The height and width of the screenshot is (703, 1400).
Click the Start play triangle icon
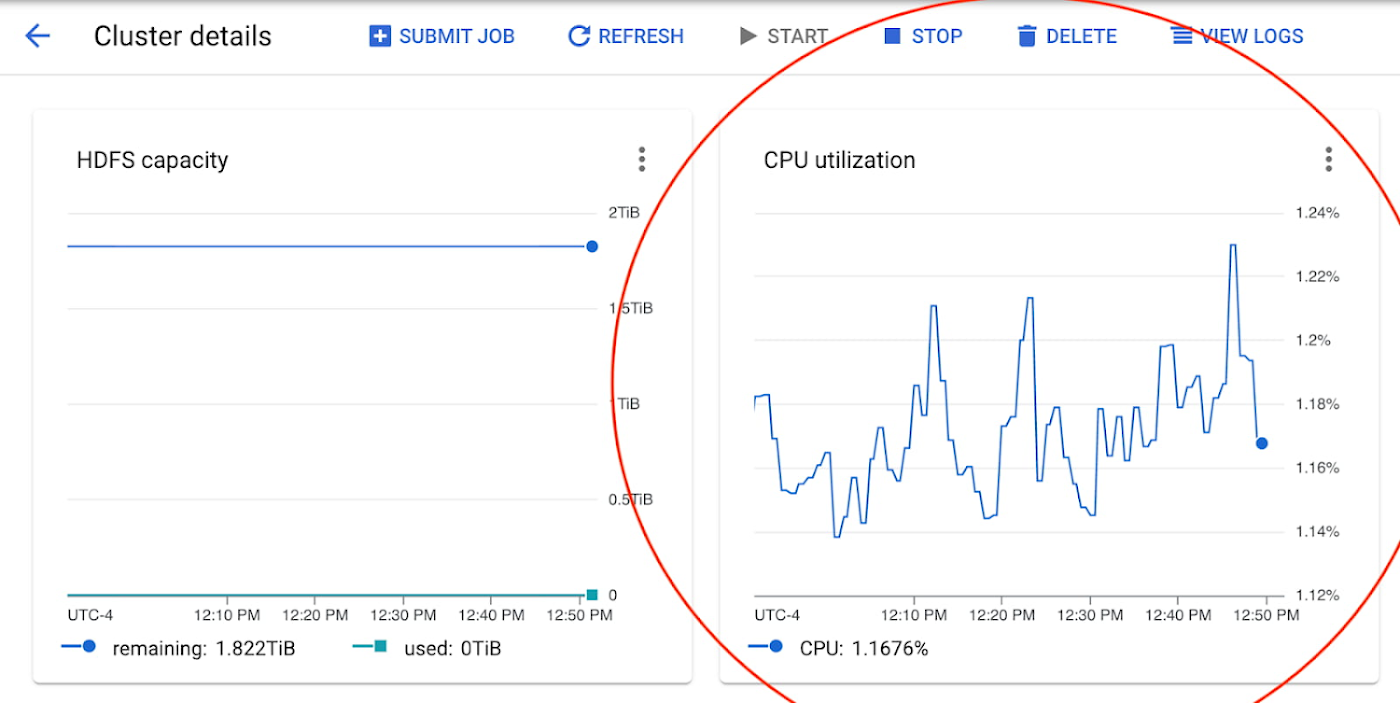point(748,37)
